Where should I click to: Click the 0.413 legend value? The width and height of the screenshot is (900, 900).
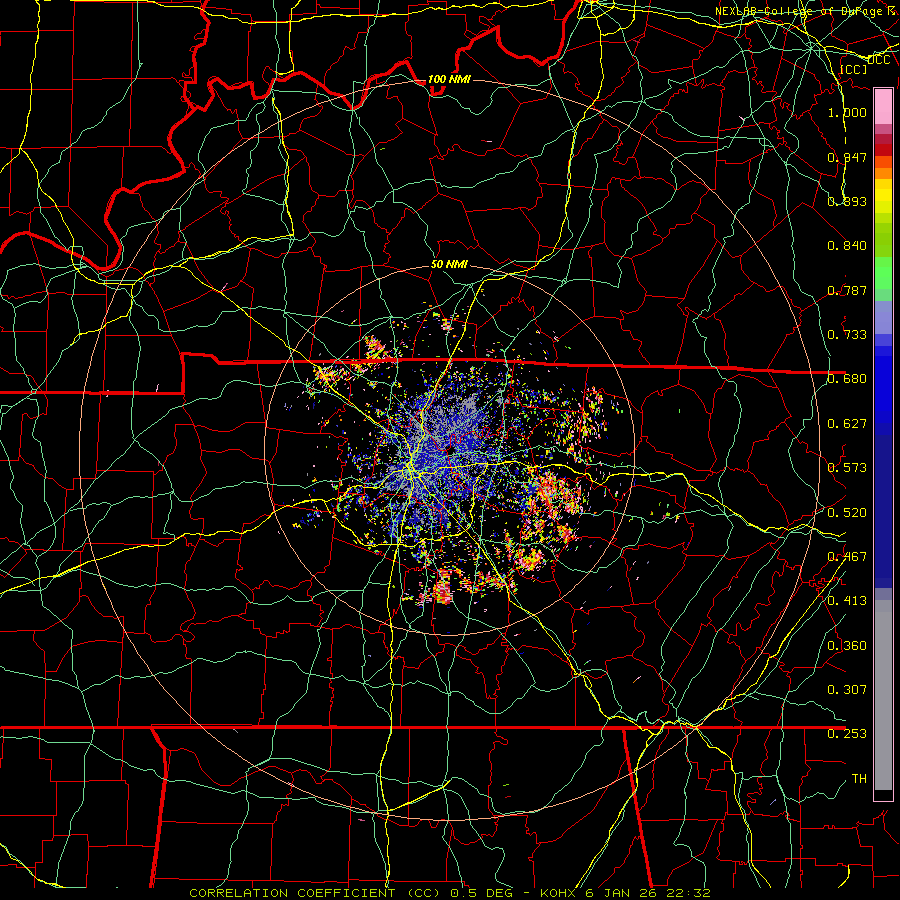[847, 601]
